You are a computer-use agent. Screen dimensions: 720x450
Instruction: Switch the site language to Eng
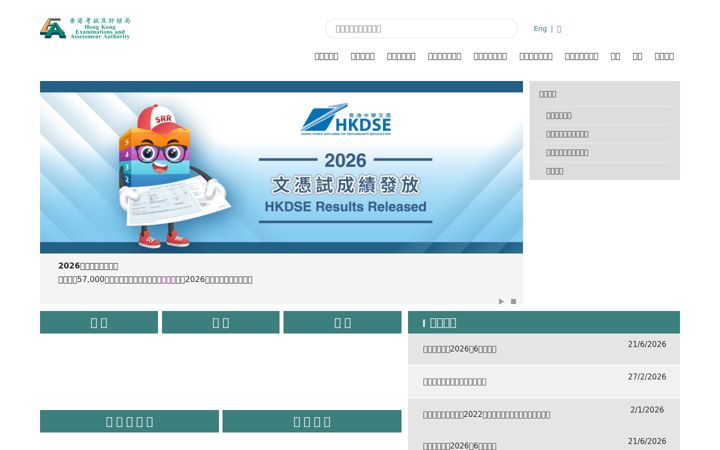point(540,28)
